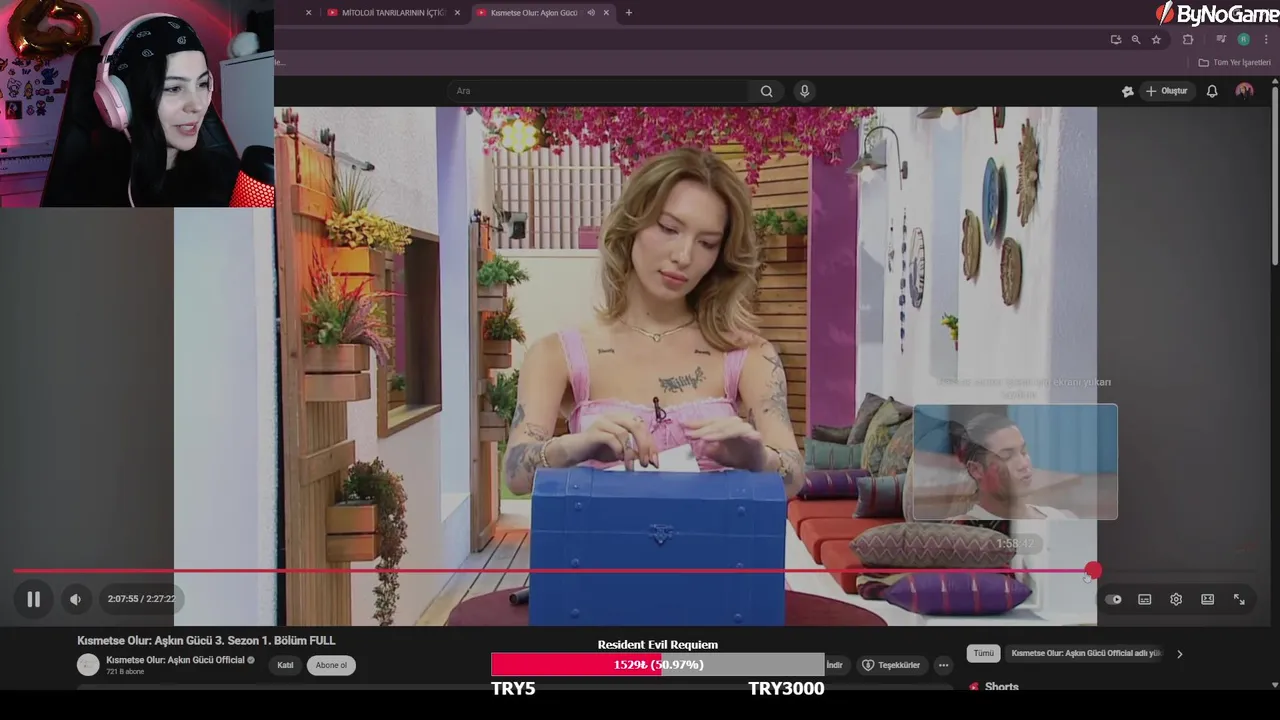Click the Shorts section heading
Image resolution: width=1280 pixels, height=720 pixels.
coord(1001,687)
